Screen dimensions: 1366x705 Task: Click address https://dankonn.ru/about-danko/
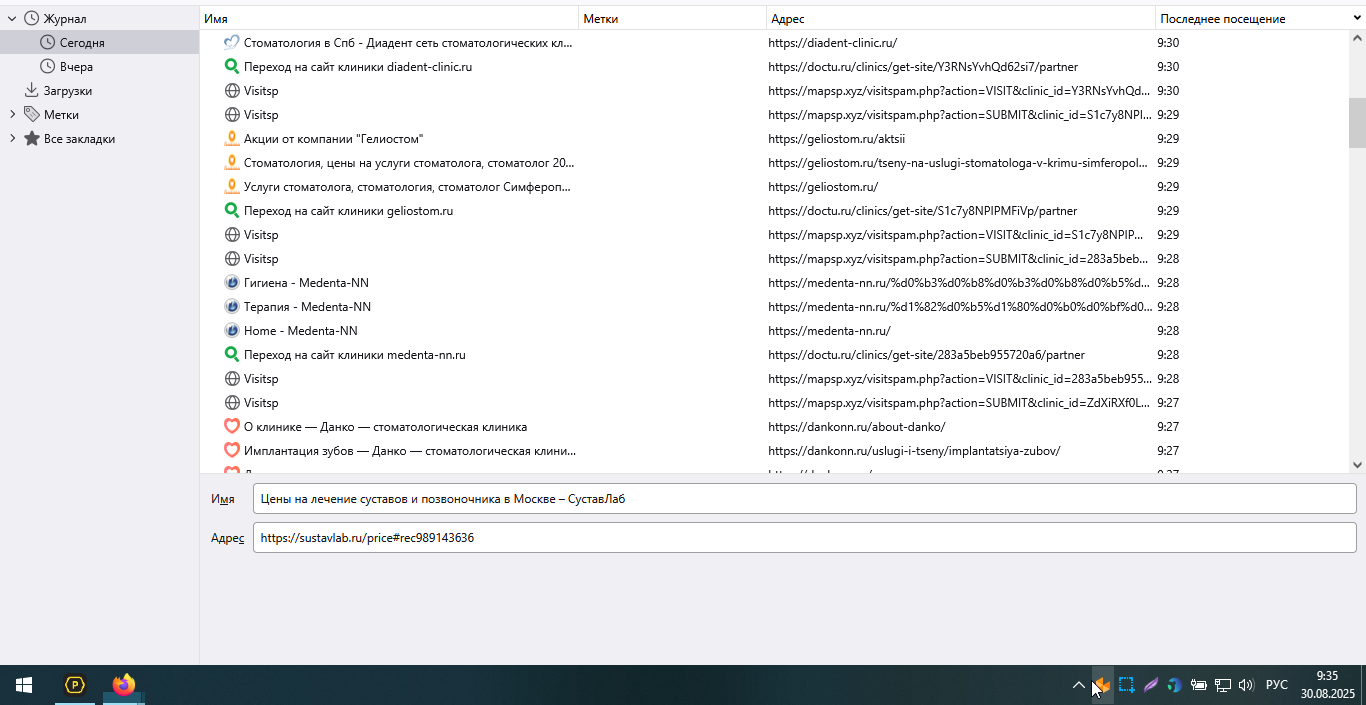856,426
